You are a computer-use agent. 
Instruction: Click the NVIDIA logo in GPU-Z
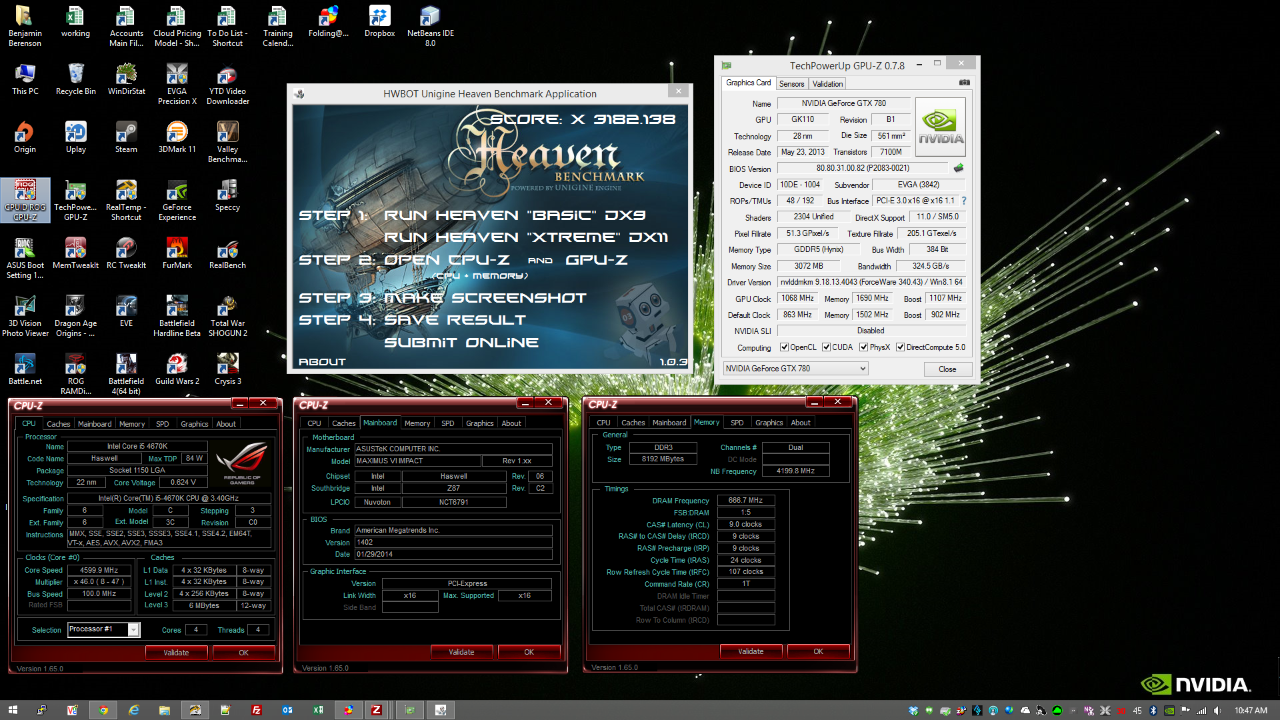(940, 126)
